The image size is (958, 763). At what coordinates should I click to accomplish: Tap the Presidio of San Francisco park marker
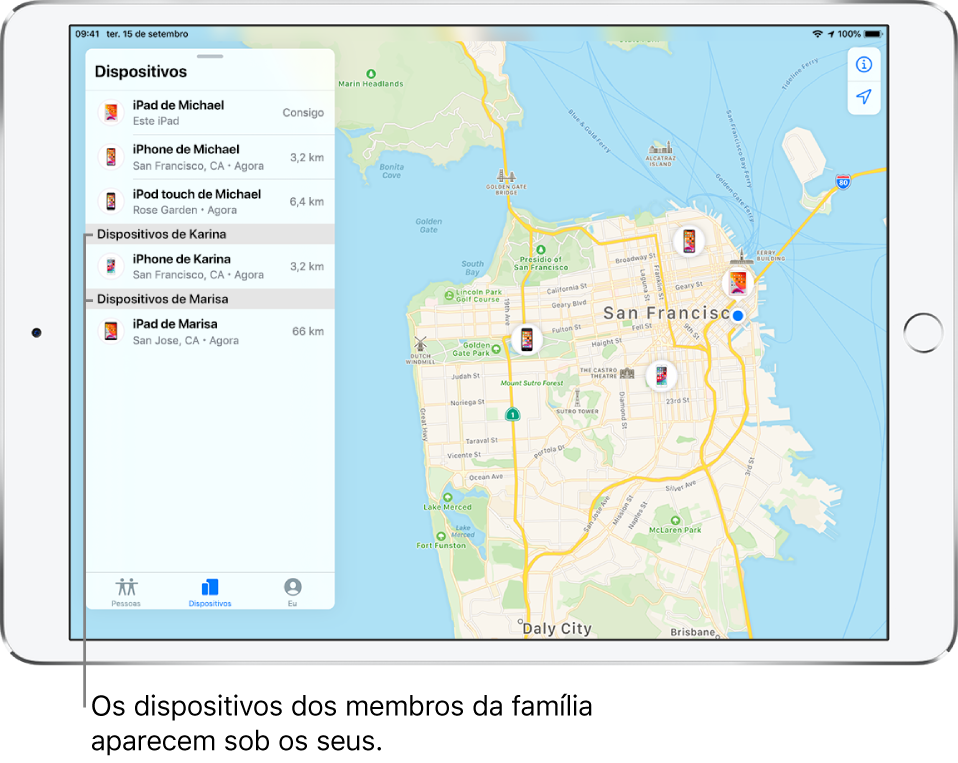(541, 250)
